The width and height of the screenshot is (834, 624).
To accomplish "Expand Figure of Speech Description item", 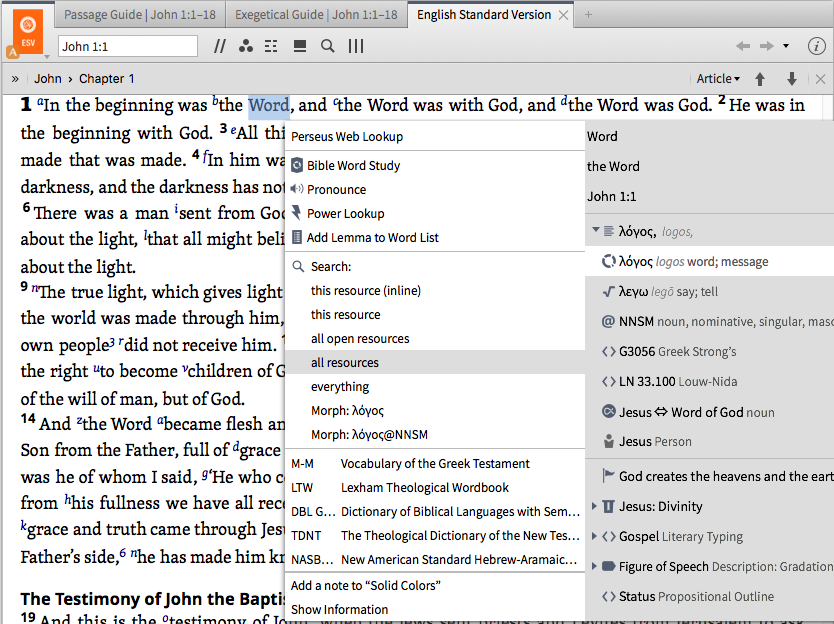I will click(x=595, y=566).
